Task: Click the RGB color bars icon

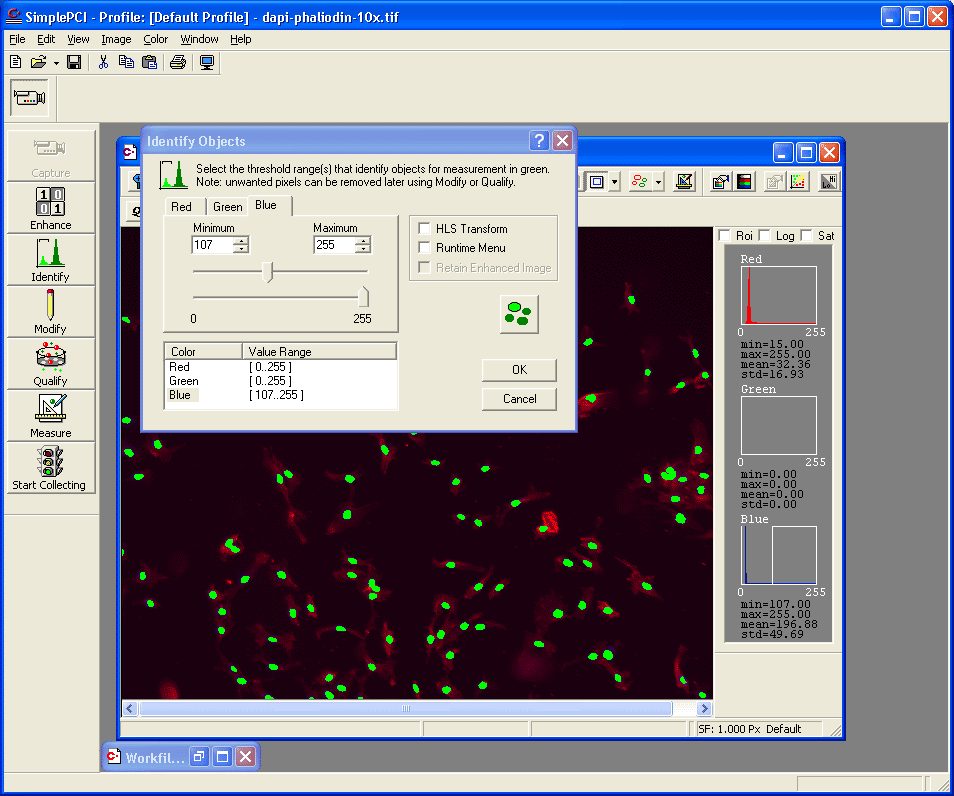Action: tap(745, 181)
